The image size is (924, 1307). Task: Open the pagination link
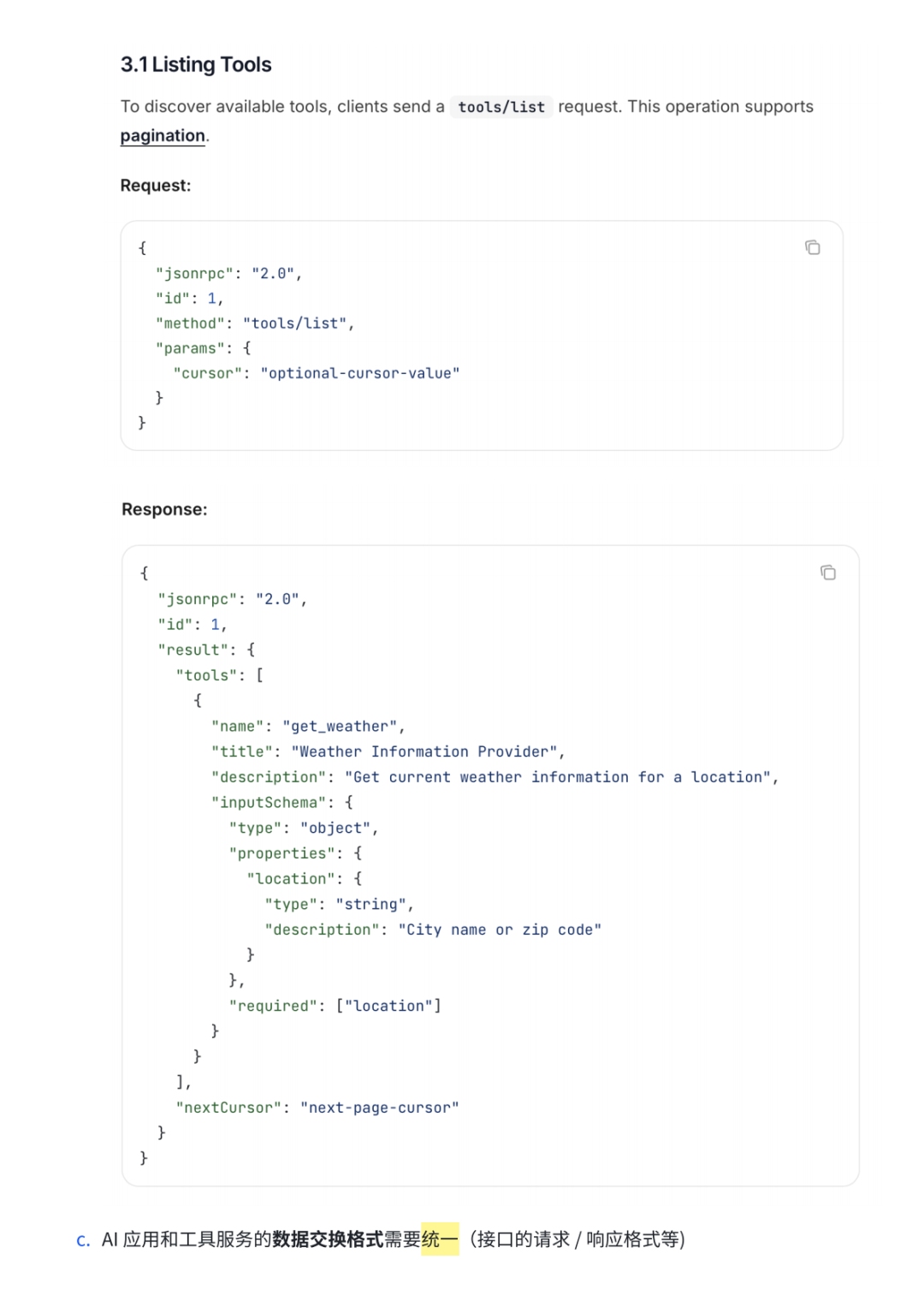pos(163,136)
